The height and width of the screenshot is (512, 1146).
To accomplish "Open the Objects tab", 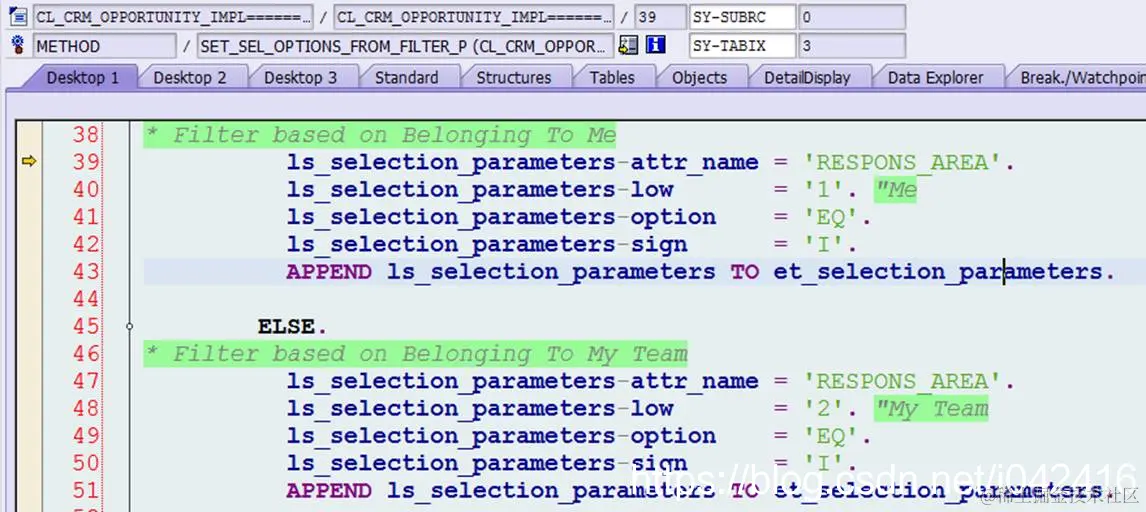I will (699, 77).
